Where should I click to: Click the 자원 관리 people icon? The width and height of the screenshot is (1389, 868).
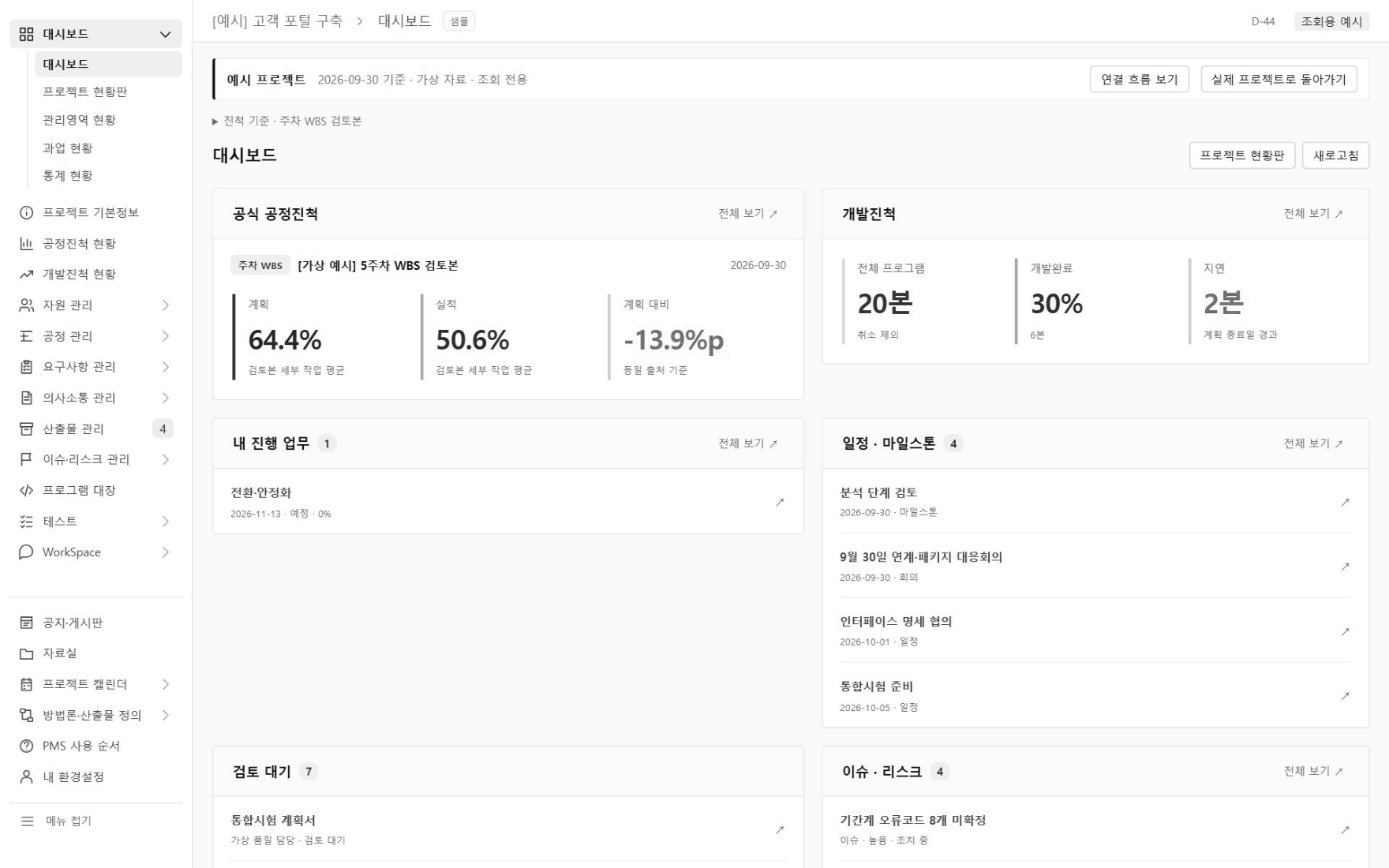pos(27,305)
